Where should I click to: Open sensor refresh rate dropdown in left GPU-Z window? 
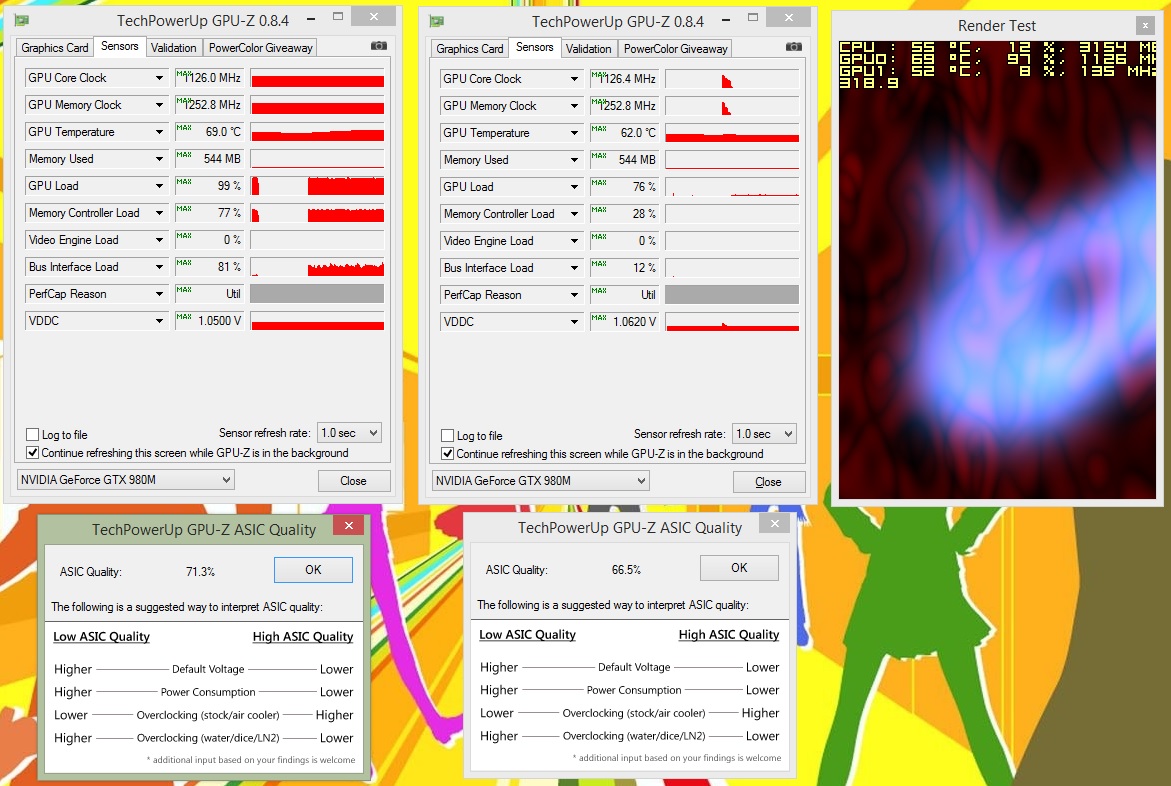350,433
